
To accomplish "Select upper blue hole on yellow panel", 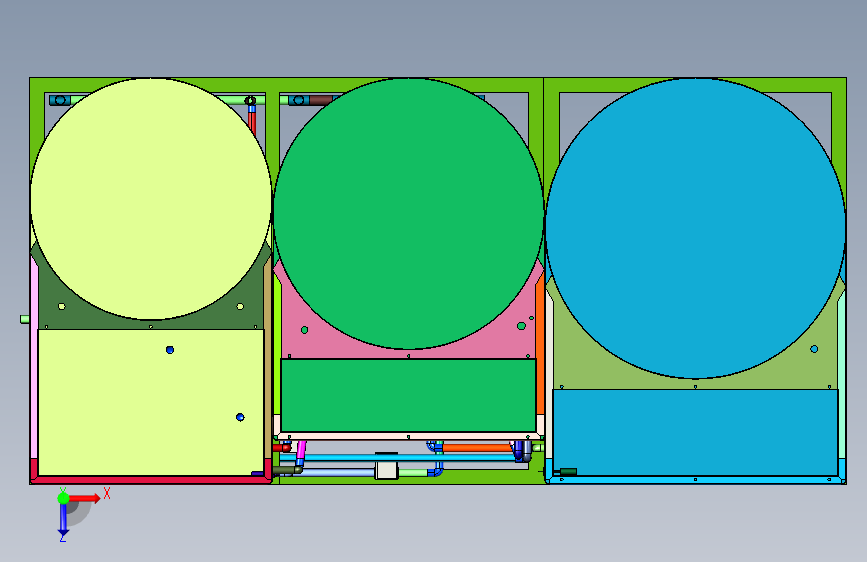I will click(170, 350).
